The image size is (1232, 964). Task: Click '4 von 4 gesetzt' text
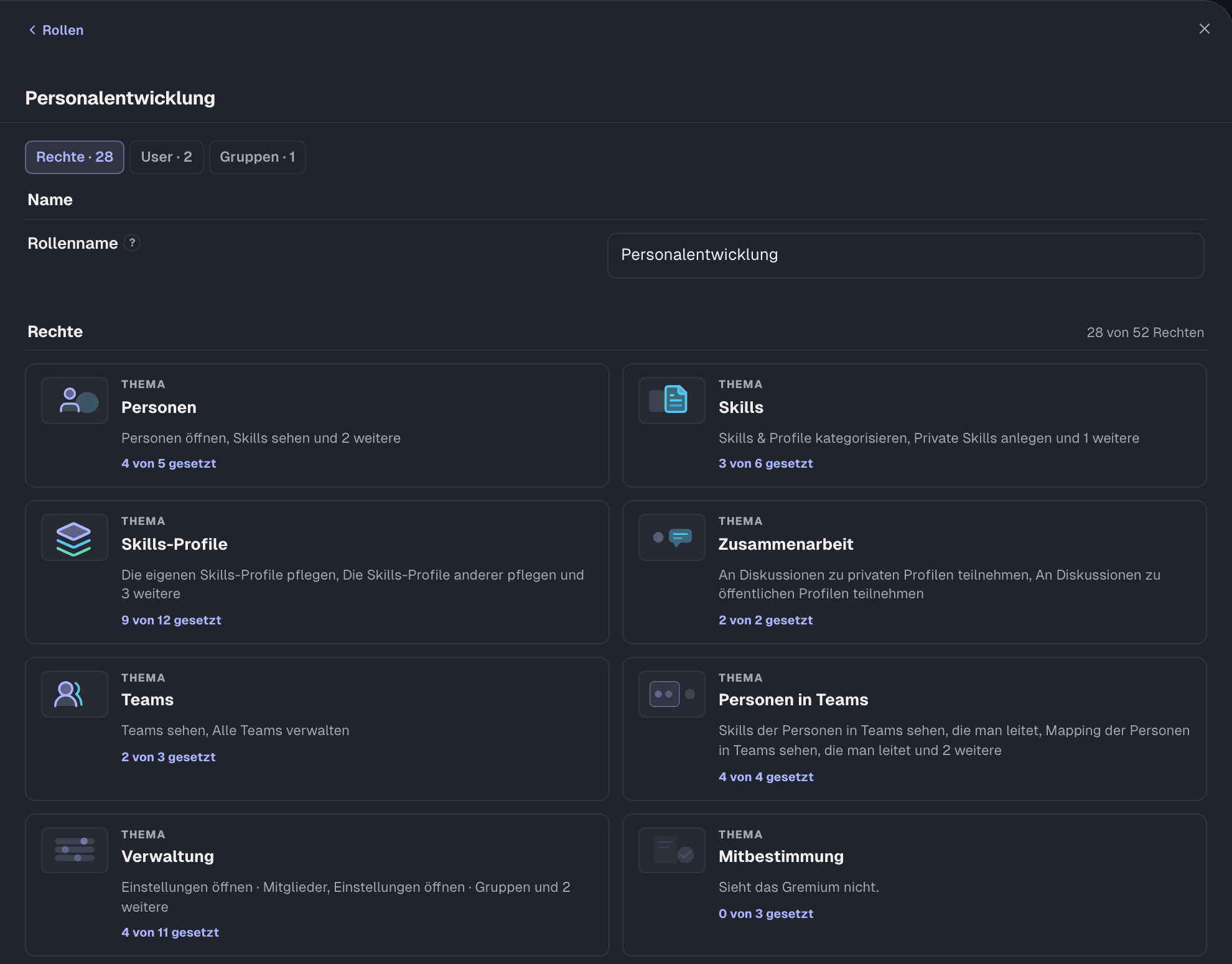[x=766, y=777]
